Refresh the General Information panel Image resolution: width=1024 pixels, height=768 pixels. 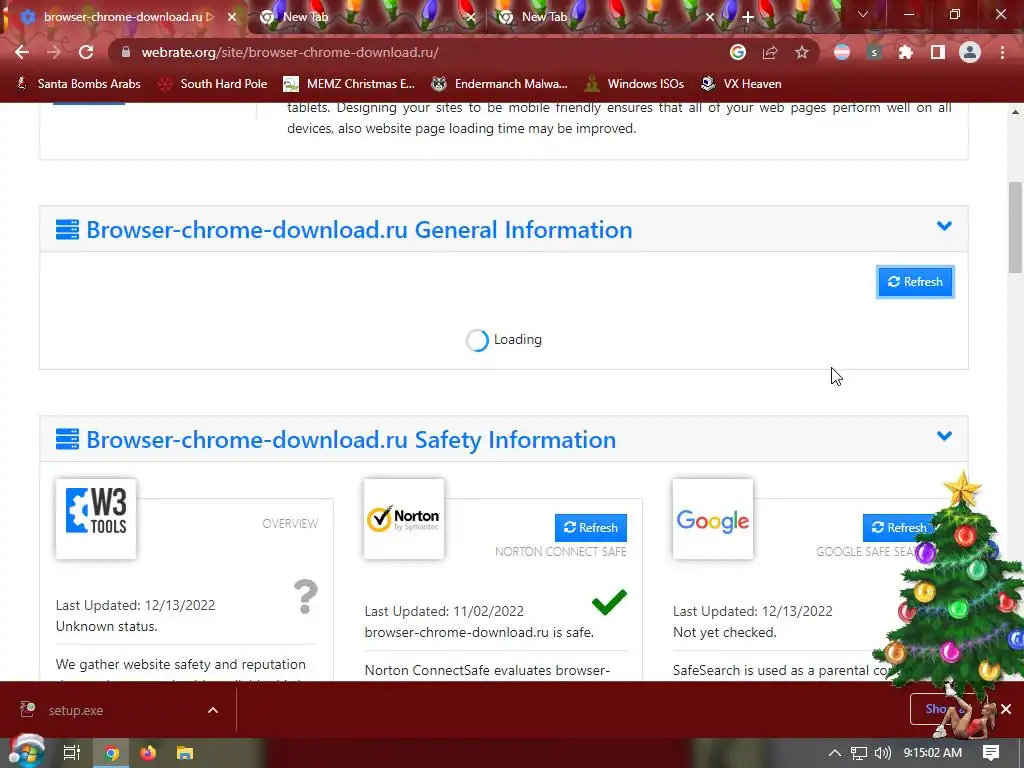[x=915, y=282]
